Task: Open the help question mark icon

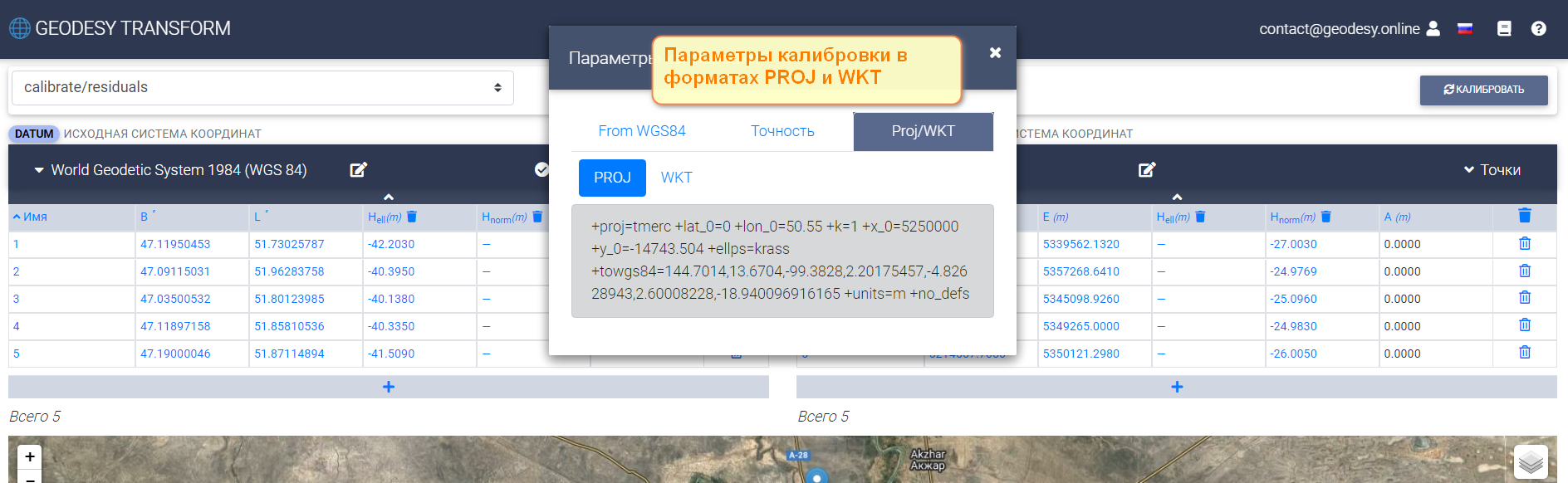Action: tap(1538, 28)
